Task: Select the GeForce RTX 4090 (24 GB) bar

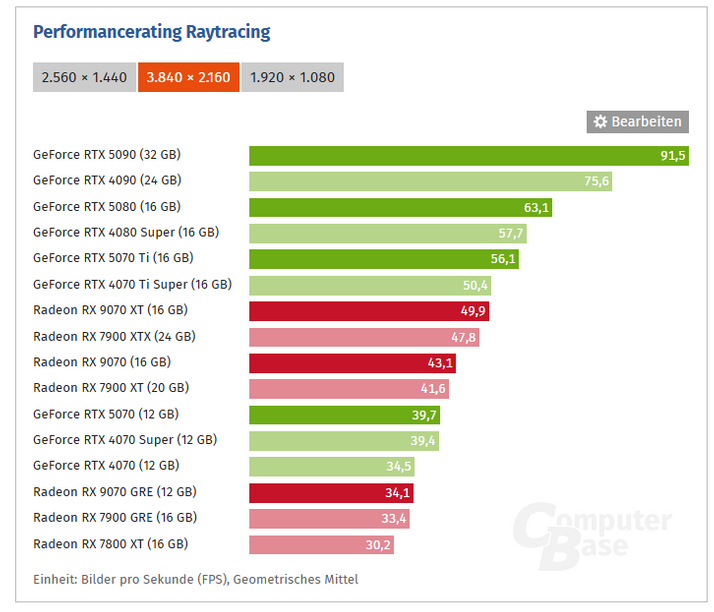Action: [x=430, y=181]
